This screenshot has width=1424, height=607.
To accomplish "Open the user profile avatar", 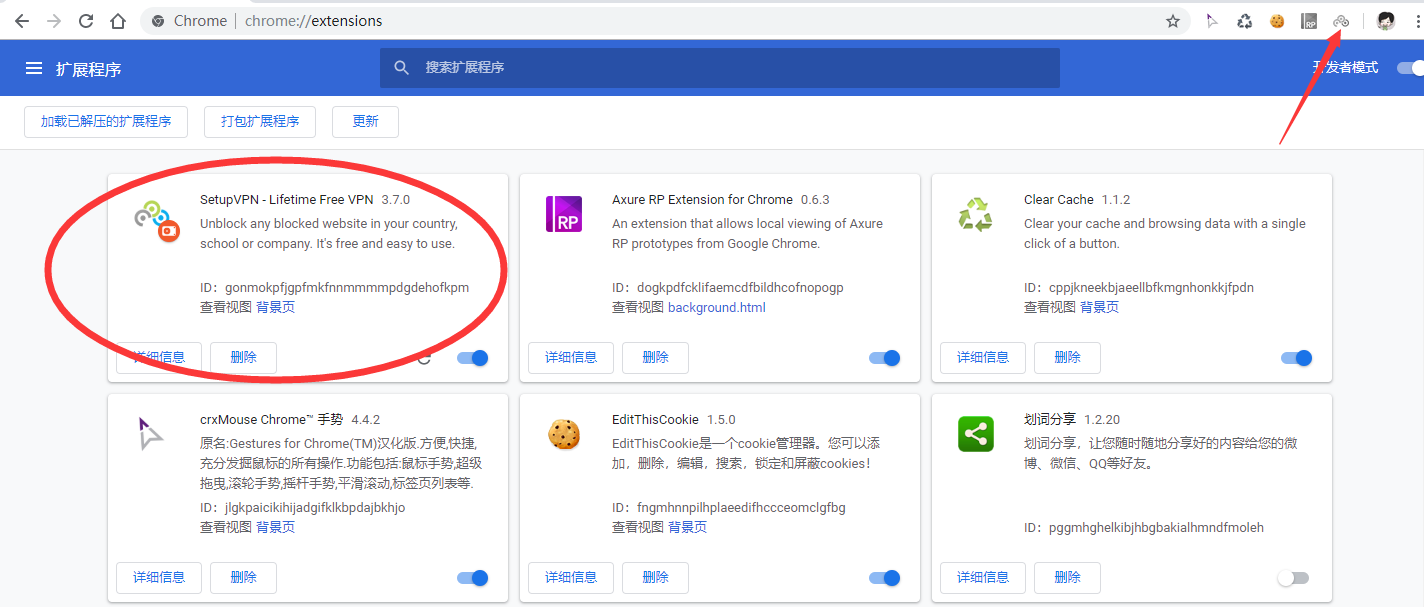I will point(1385,21).
